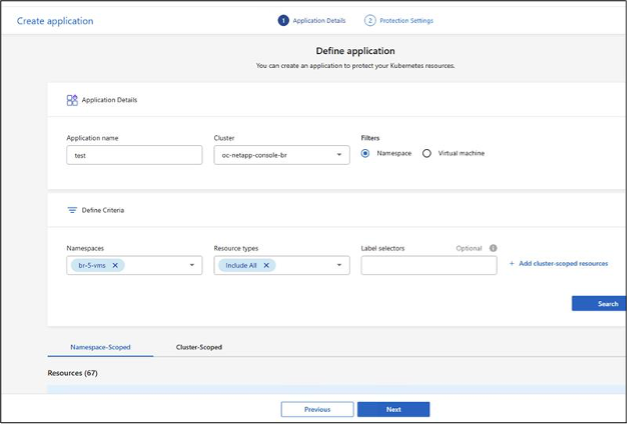Click the Optional label text
Image resolution: width=628 pixels, height=424 pixels.
tap(469, 248)
